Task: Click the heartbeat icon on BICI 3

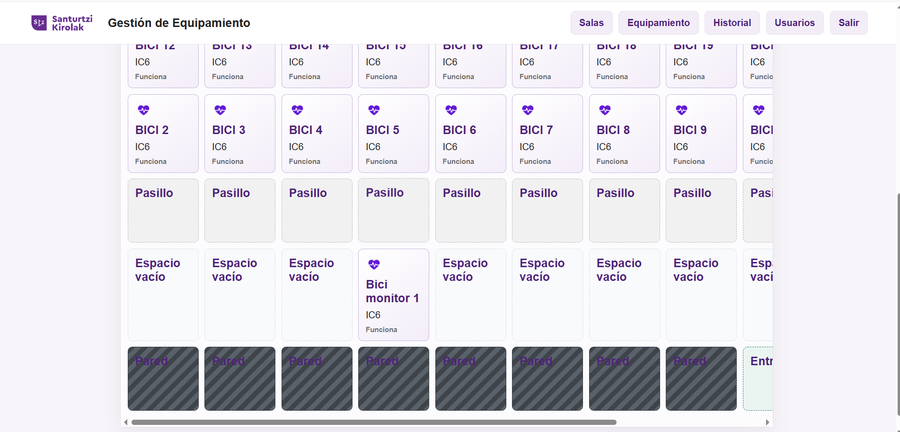Action: click(x=220, y=110)
